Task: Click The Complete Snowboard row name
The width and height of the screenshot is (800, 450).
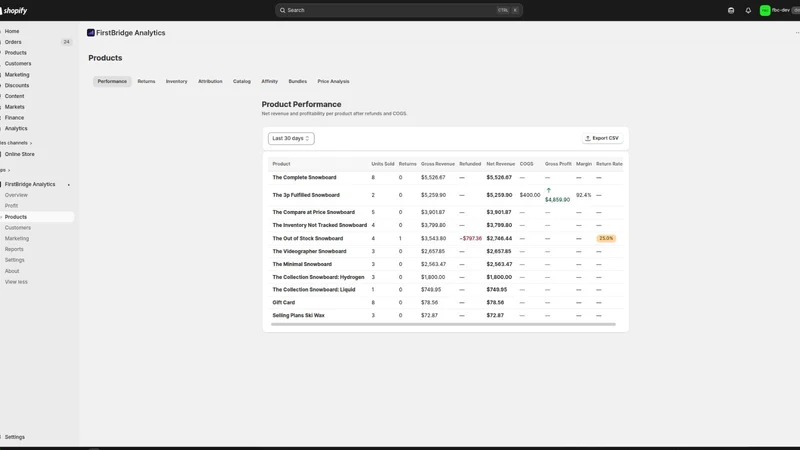Action: (x=304, y=178)
